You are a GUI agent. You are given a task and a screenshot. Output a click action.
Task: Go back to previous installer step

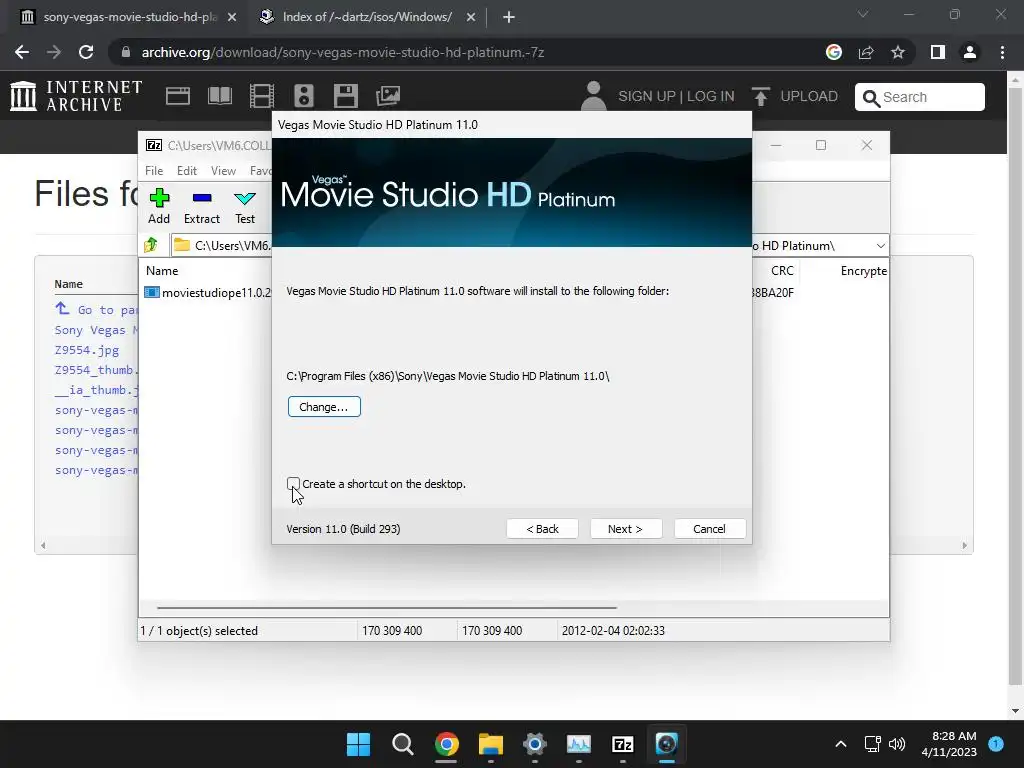tap(542, 529)
